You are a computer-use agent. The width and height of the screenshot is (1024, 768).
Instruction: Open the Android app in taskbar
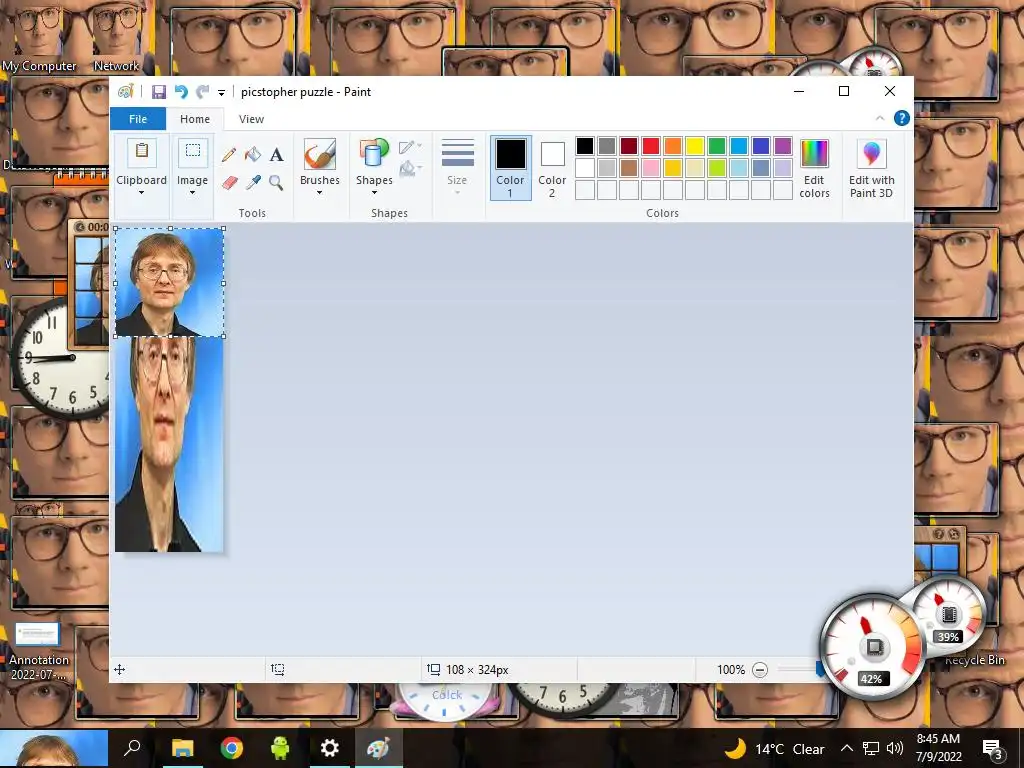click(x=280, y=748)
